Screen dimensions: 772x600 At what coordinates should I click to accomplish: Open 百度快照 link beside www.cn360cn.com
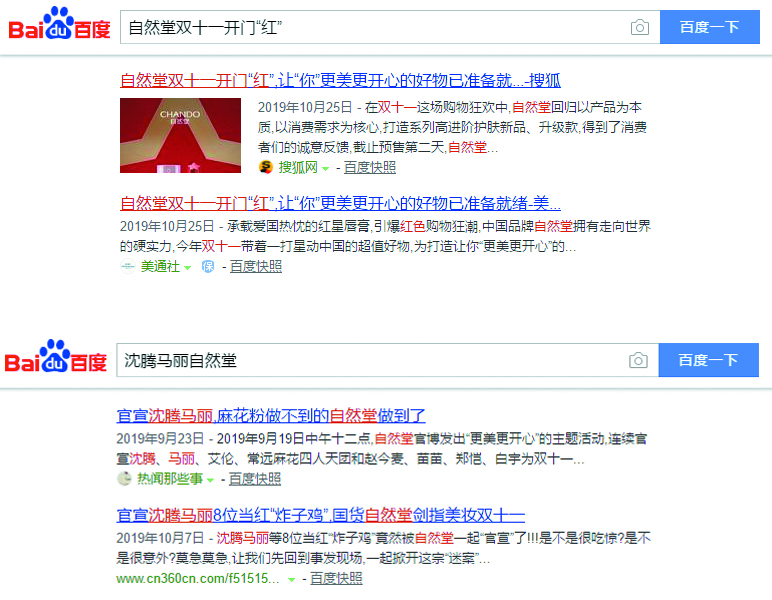click(336, 578)
